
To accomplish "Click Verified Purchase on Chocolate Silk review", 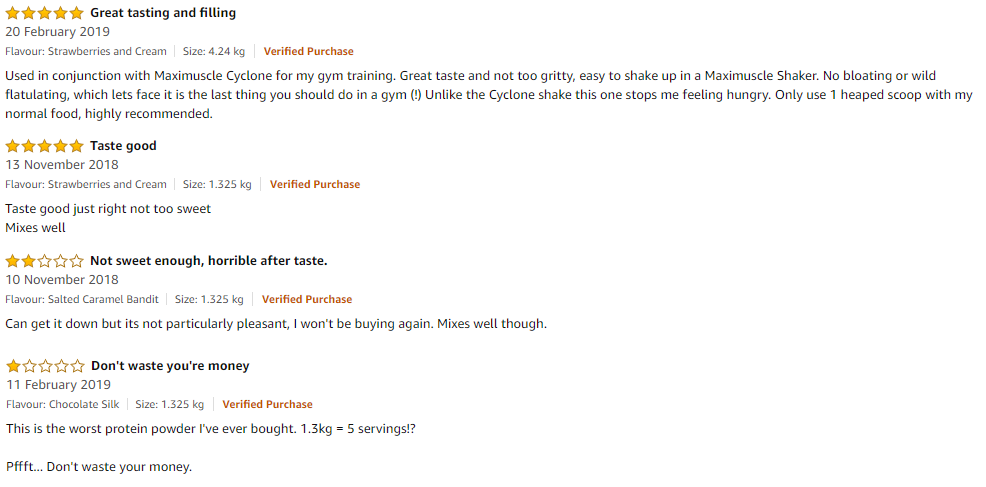I will [267, 405].
